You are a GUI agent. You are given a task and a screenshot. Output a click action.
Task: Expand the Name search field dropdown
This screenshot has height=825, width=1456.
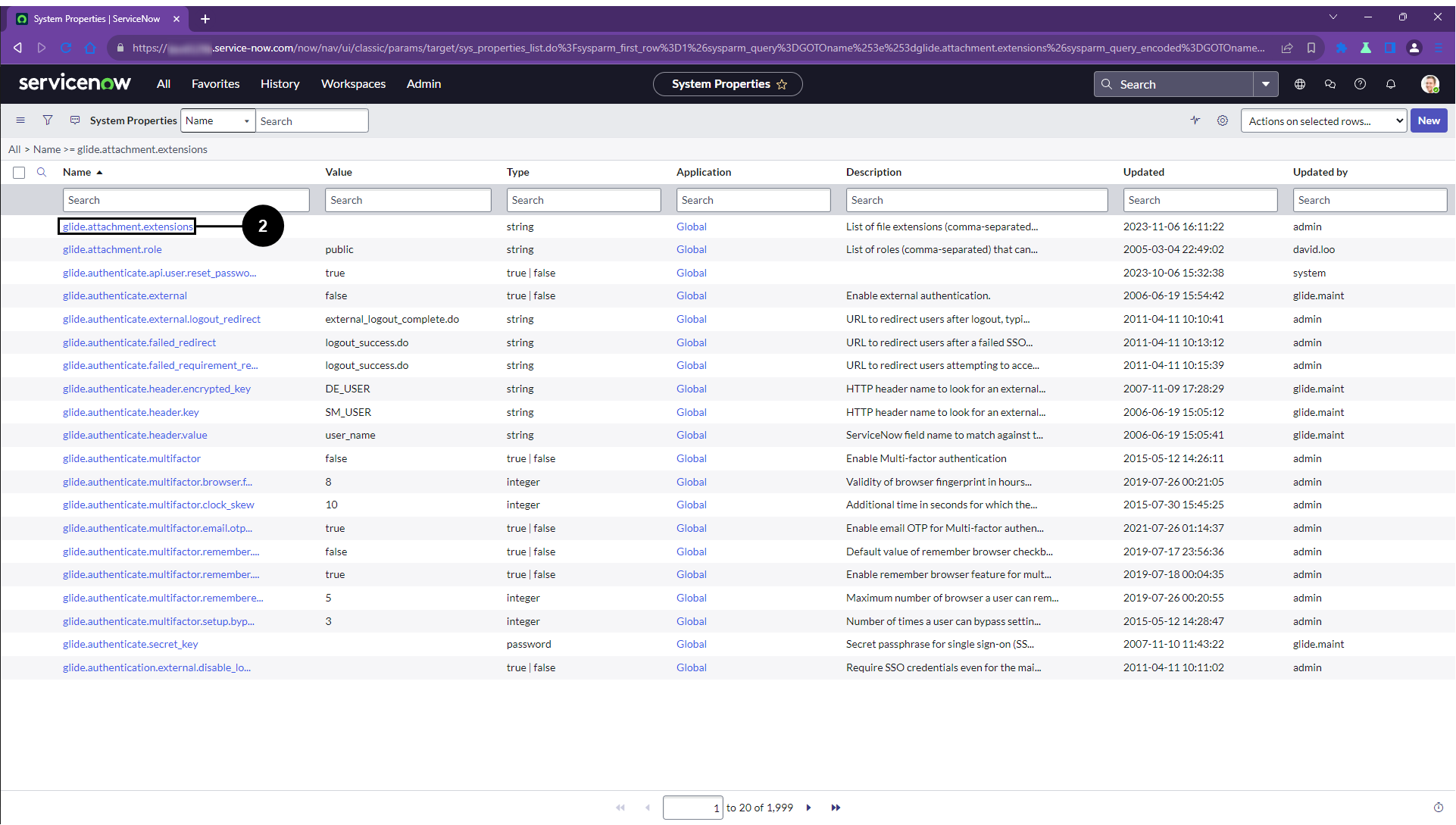click(x=217, y=120)
